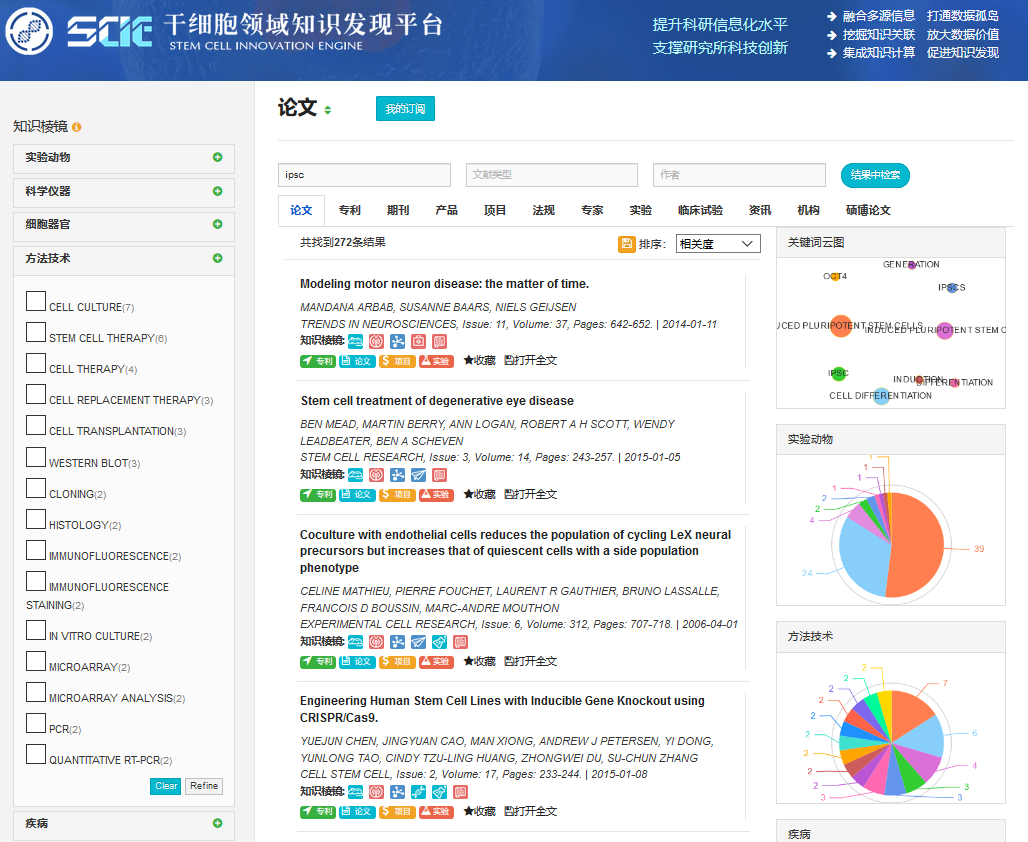Check the CELL CULTURE checkbox

pos(36,301)
